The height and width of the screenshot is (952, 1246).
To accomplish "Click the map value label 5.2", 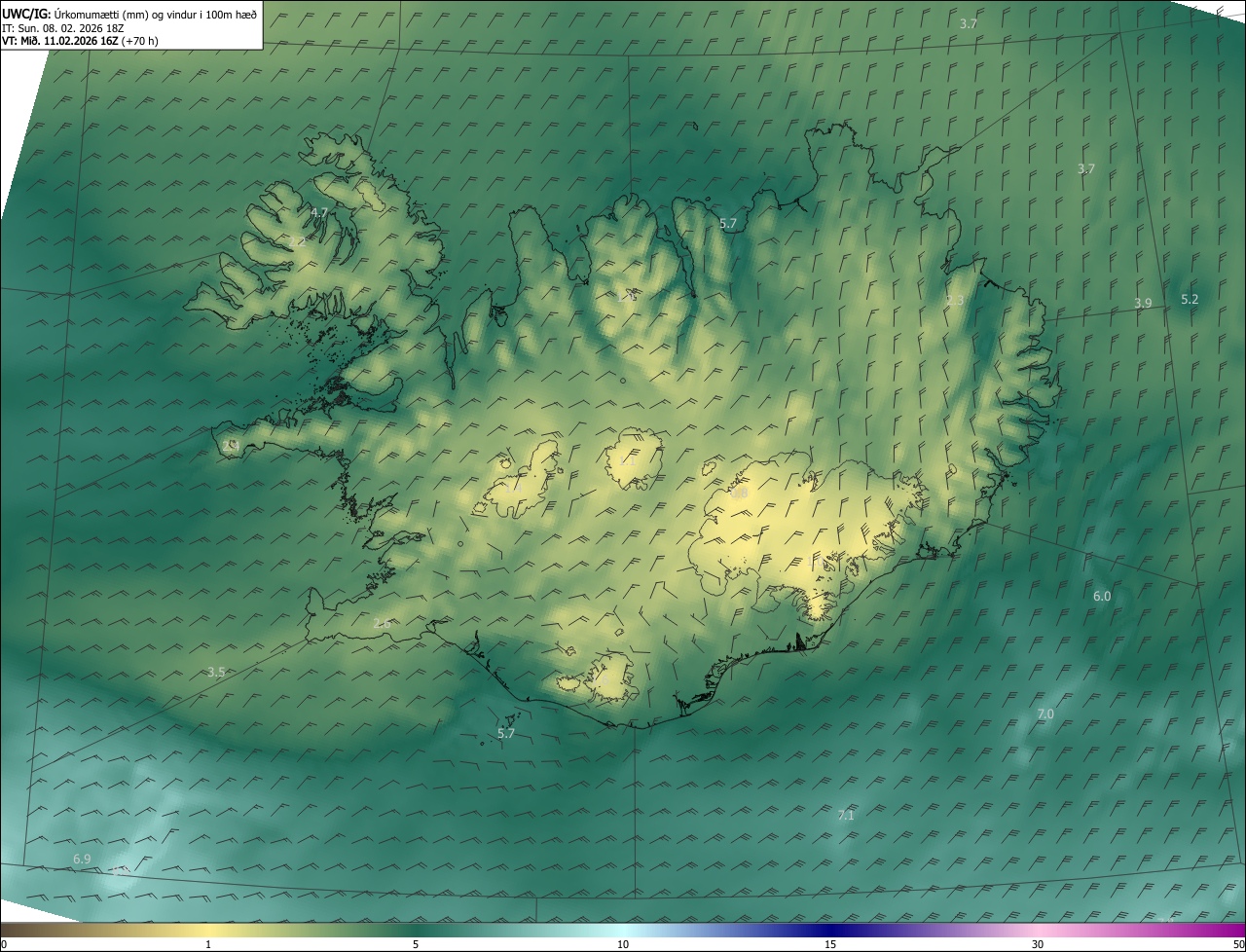I will (x=1190, y=299).
